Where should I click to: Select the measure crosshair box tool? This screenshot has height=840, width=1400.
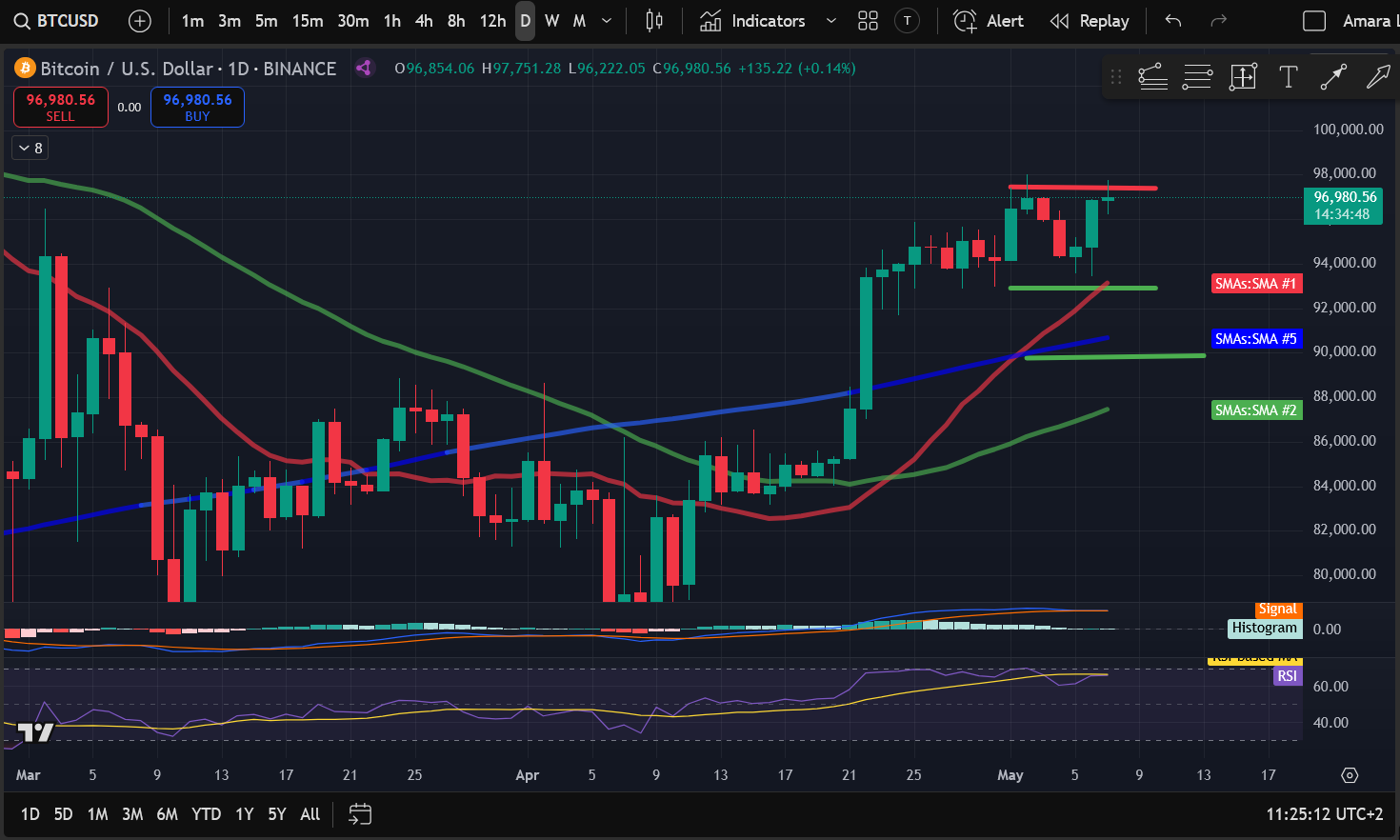pos(1243,77)
